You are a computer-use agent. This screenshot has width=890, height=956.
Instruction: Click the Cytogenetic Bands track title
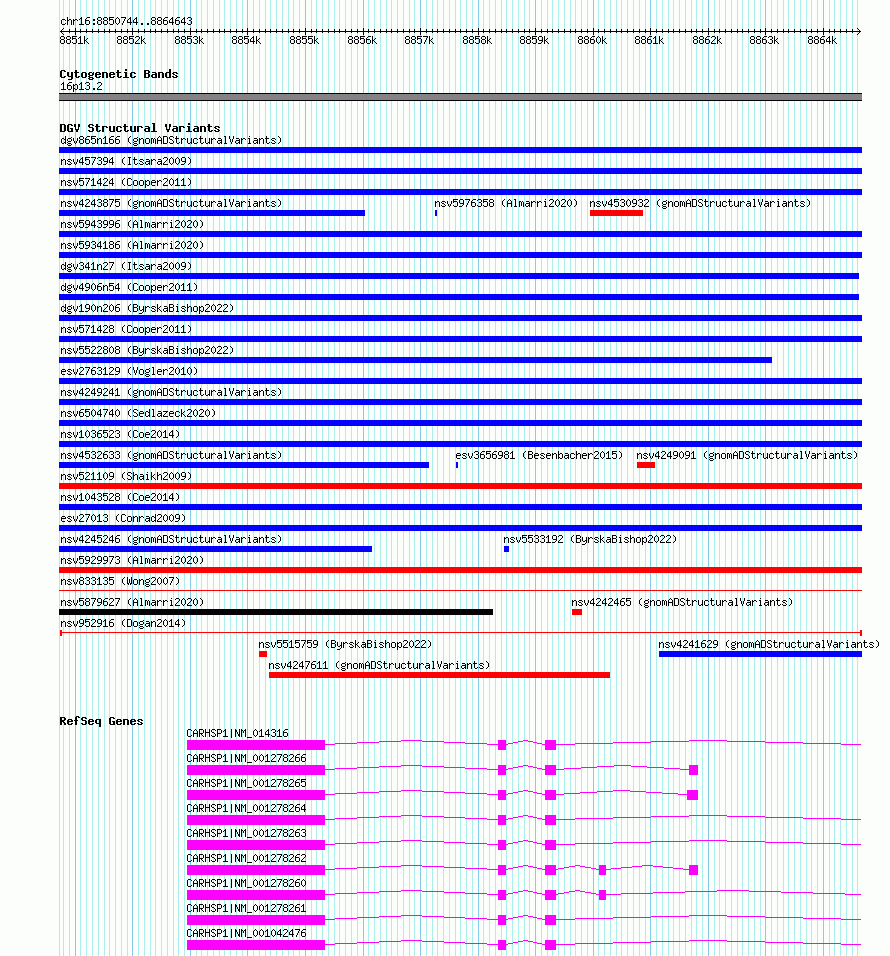[119, 74]
